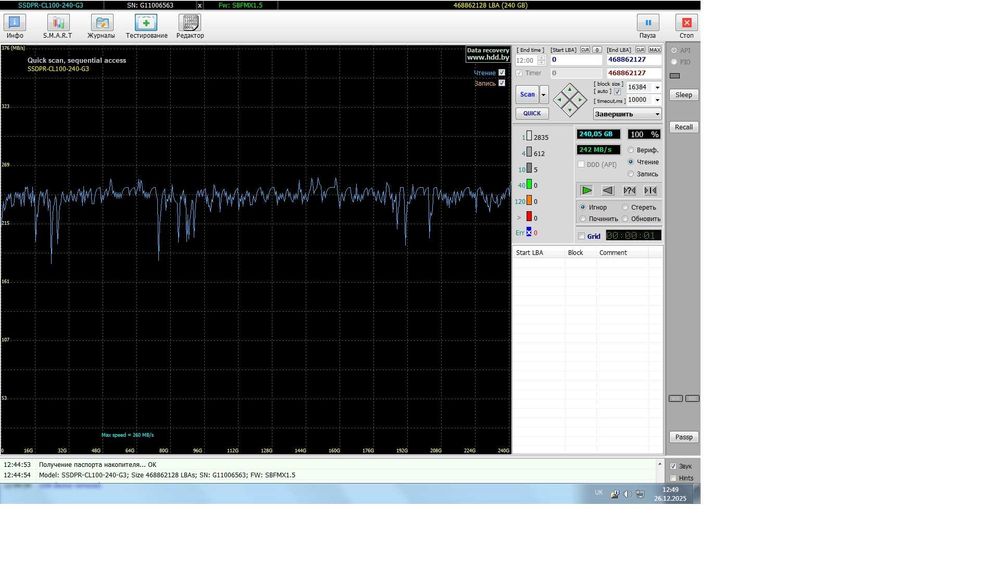1000x563 pixels.
Task: Click the Recall button
Action: point(684,127)
